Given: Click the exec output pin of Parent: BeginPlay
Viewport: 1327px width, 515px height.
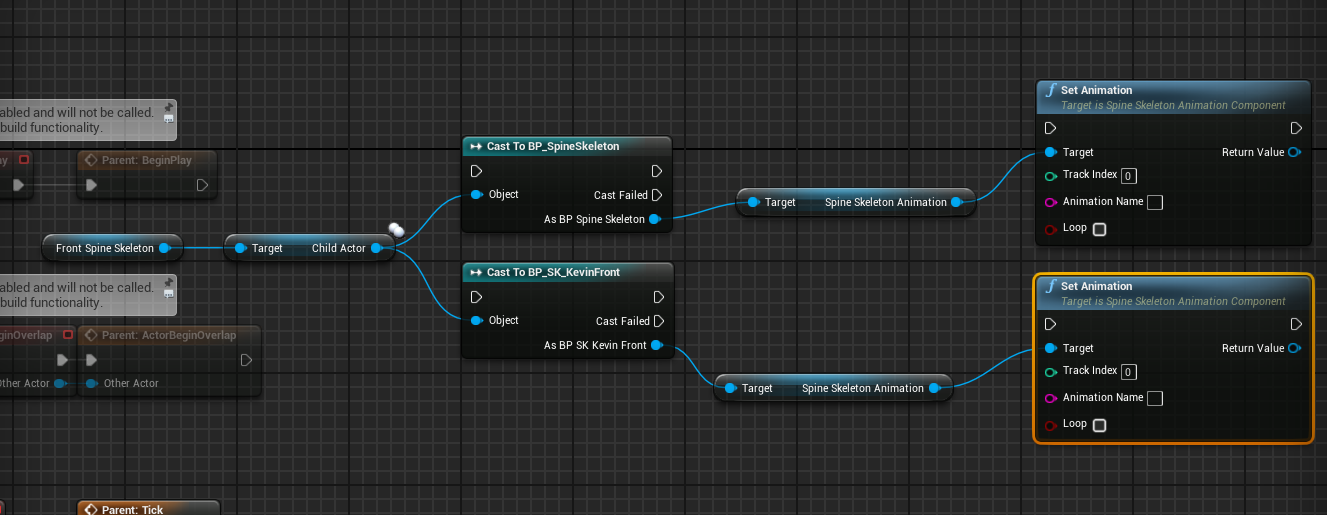Looking at the screenshot, I should point(202,185).
